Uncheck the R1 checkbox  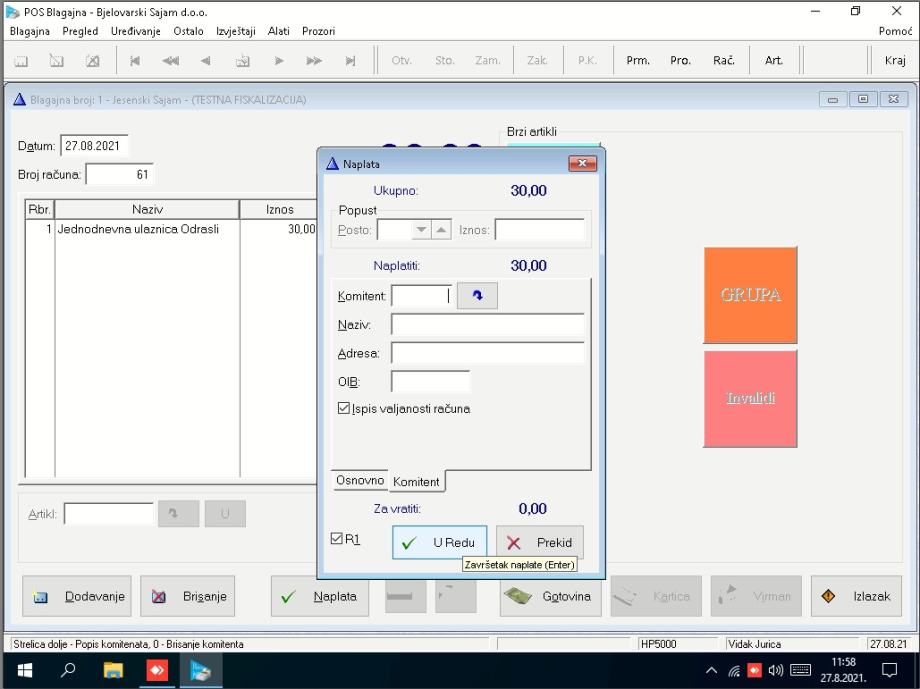(337, 538)
